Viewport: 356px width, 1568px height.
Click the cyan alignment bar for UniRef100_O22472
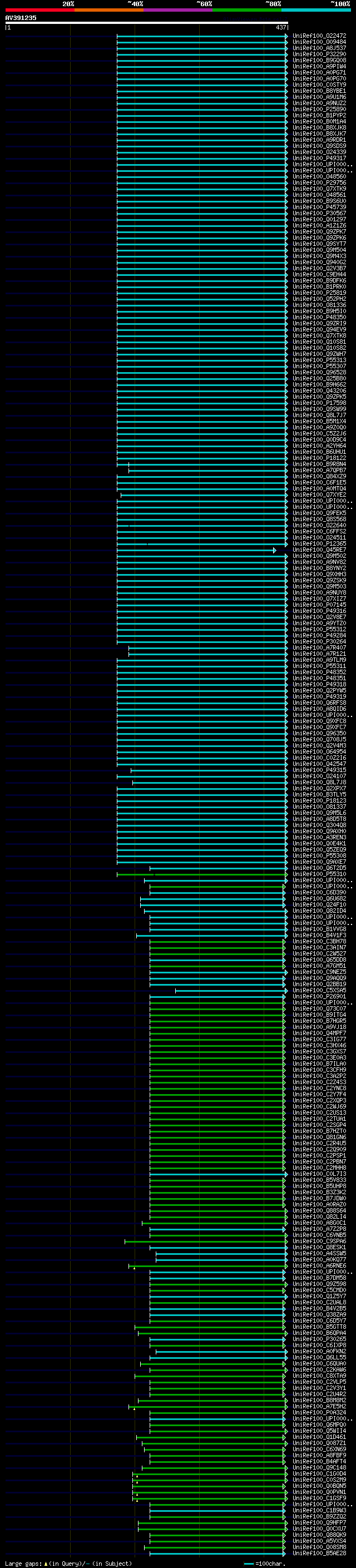tap(202, 36)
